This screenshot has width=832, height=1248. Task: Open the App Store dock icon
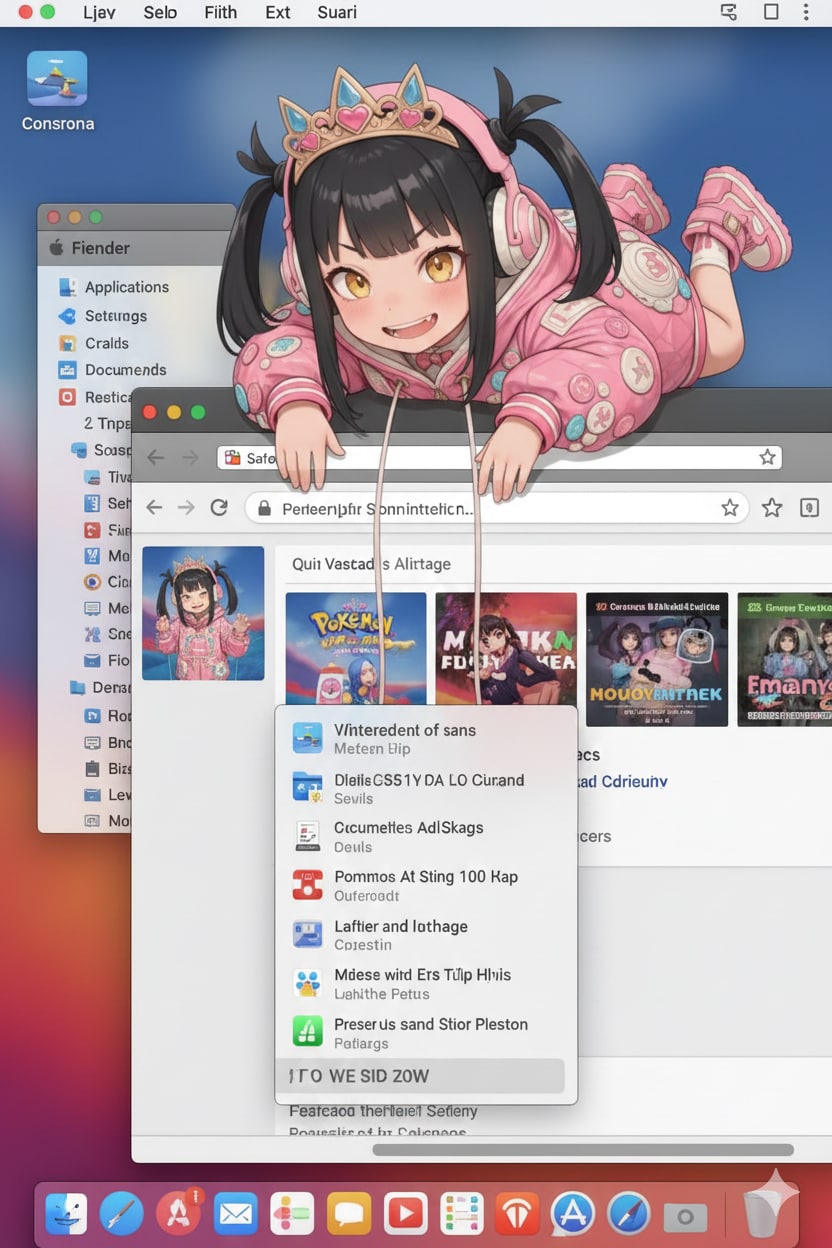click(x=572, y=1215)
